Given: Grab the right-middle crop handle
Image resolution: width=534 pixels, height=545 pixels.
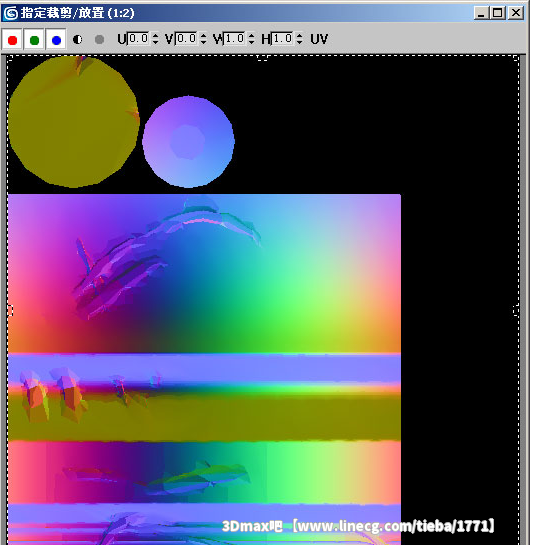Looking at the screenshot, I should point(517,310).
